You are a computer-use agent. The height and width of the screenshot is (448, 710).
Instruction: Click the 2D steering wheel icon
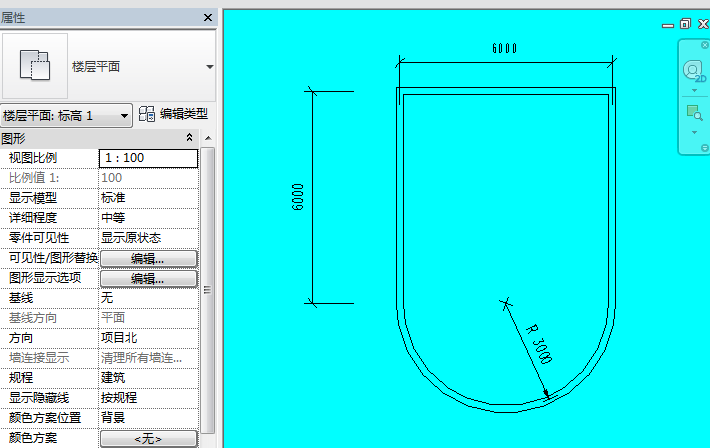coord(693,70)
